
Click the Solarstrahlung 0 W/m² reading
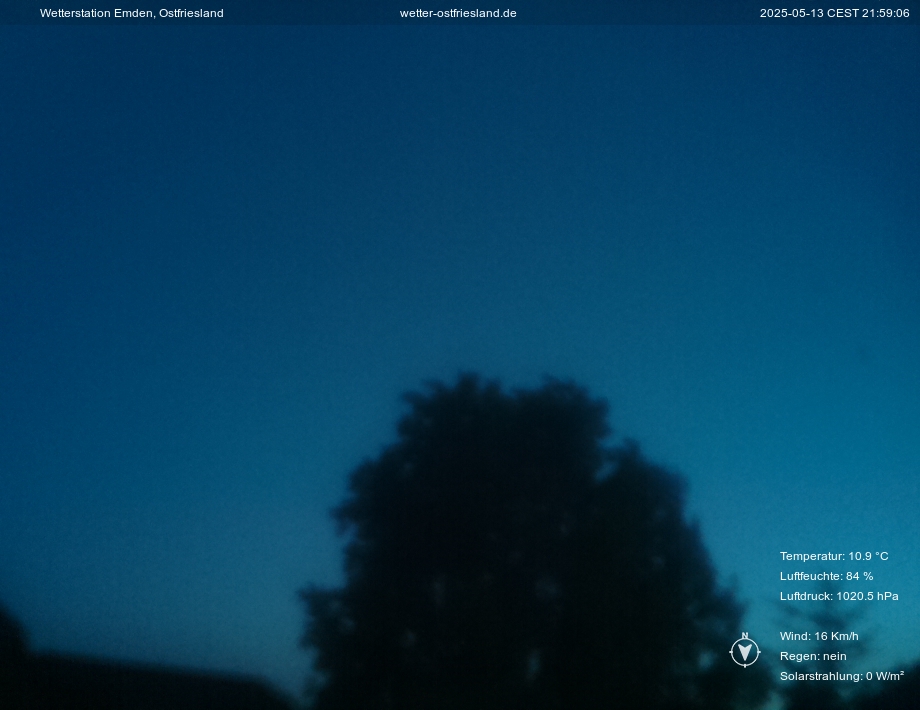coord(841,676)
